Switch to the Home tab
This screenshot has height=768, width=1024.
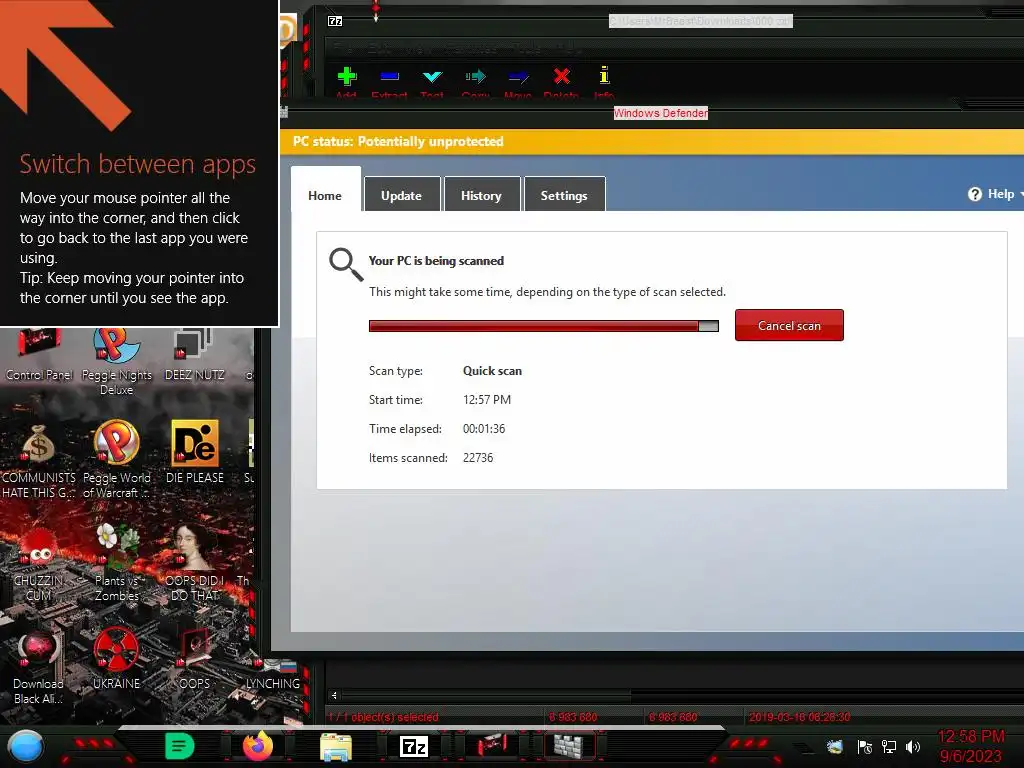point(325,195)
